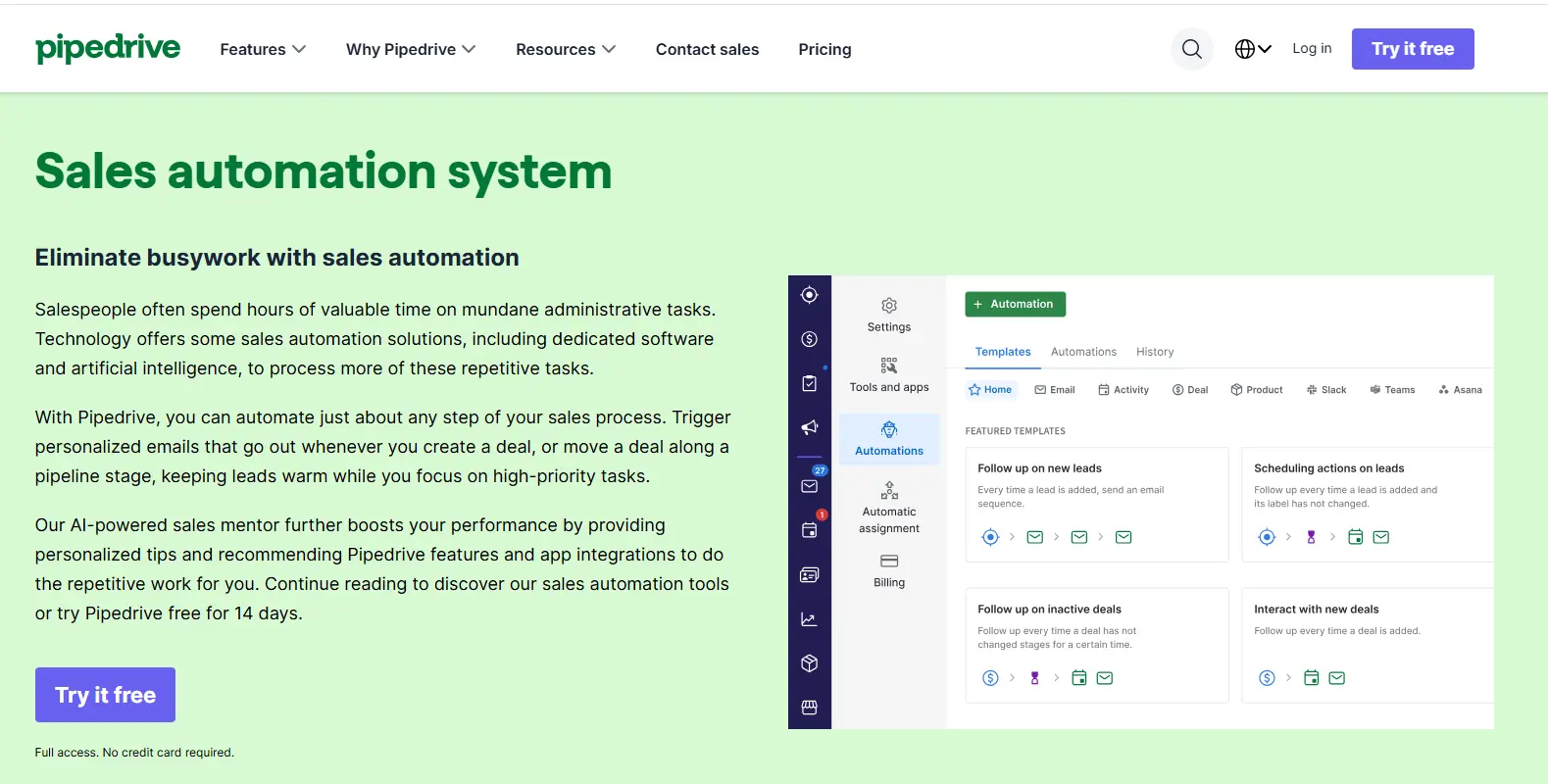Select the Teams template filter
1548x784 pixels.
[1392, 390]
